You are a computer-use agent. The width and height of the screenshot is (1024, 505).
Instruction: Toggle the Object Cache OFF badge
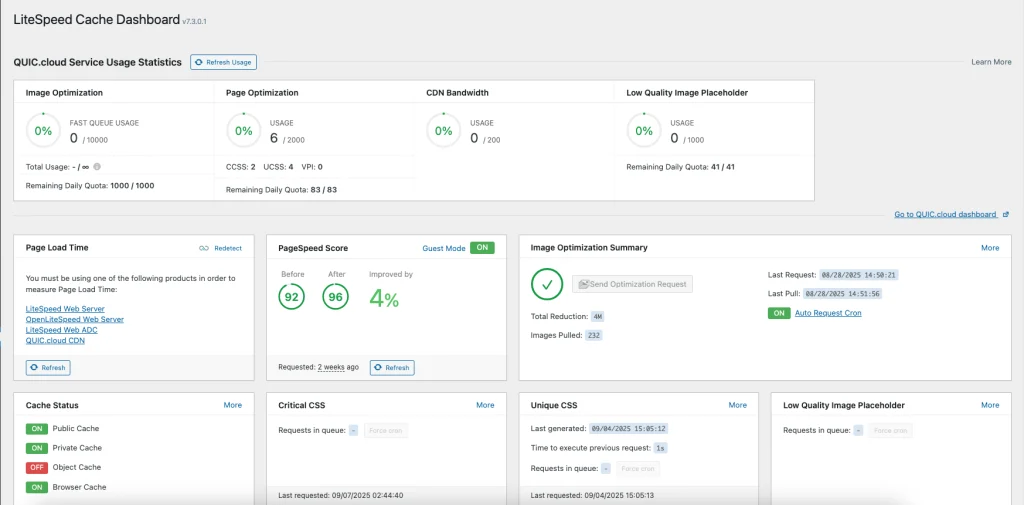pyautogui.click(x=37, y=468)
